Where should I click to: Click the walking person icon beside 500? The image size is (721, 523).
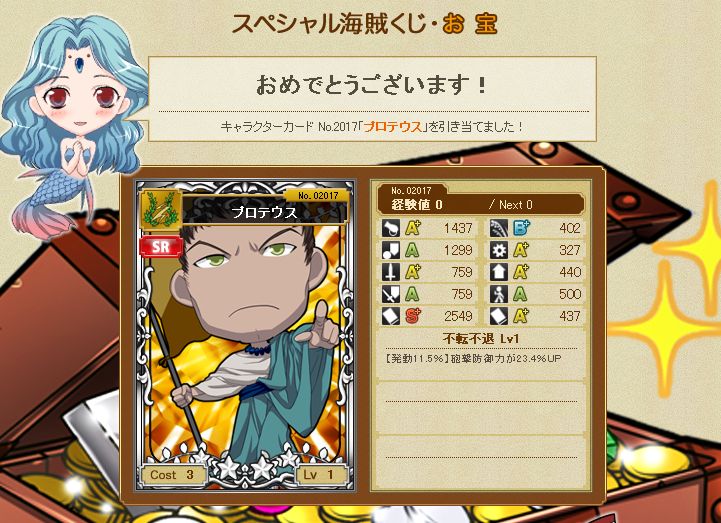click(x=499, y=294)
